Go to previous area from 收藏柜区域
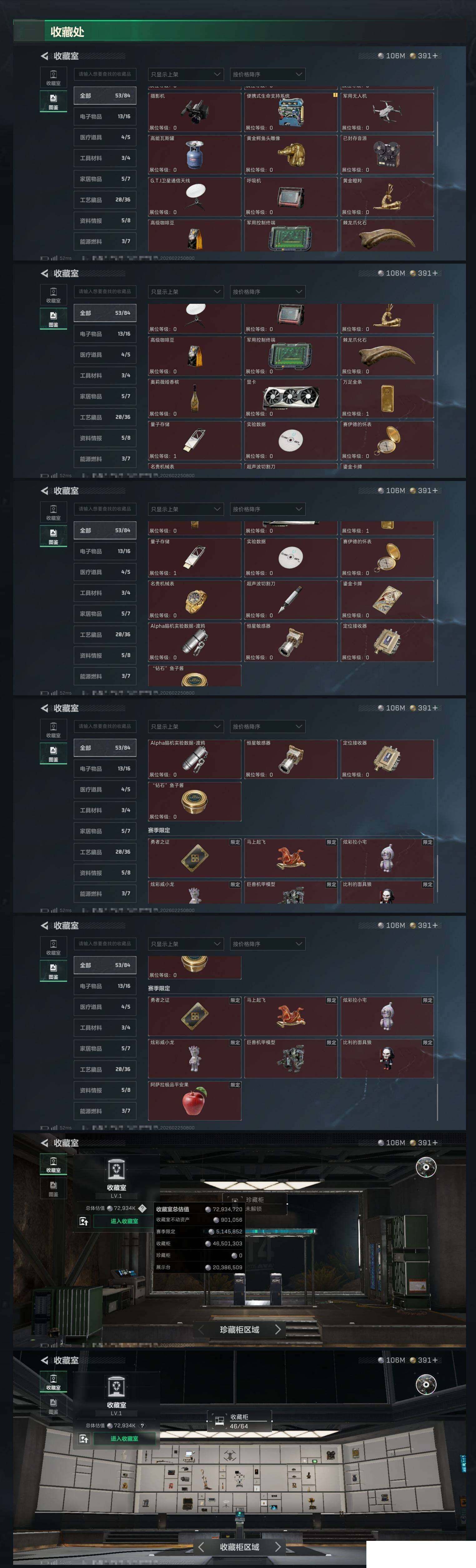This screenshot has width=476, height=1568. (x=201, y=1547)
